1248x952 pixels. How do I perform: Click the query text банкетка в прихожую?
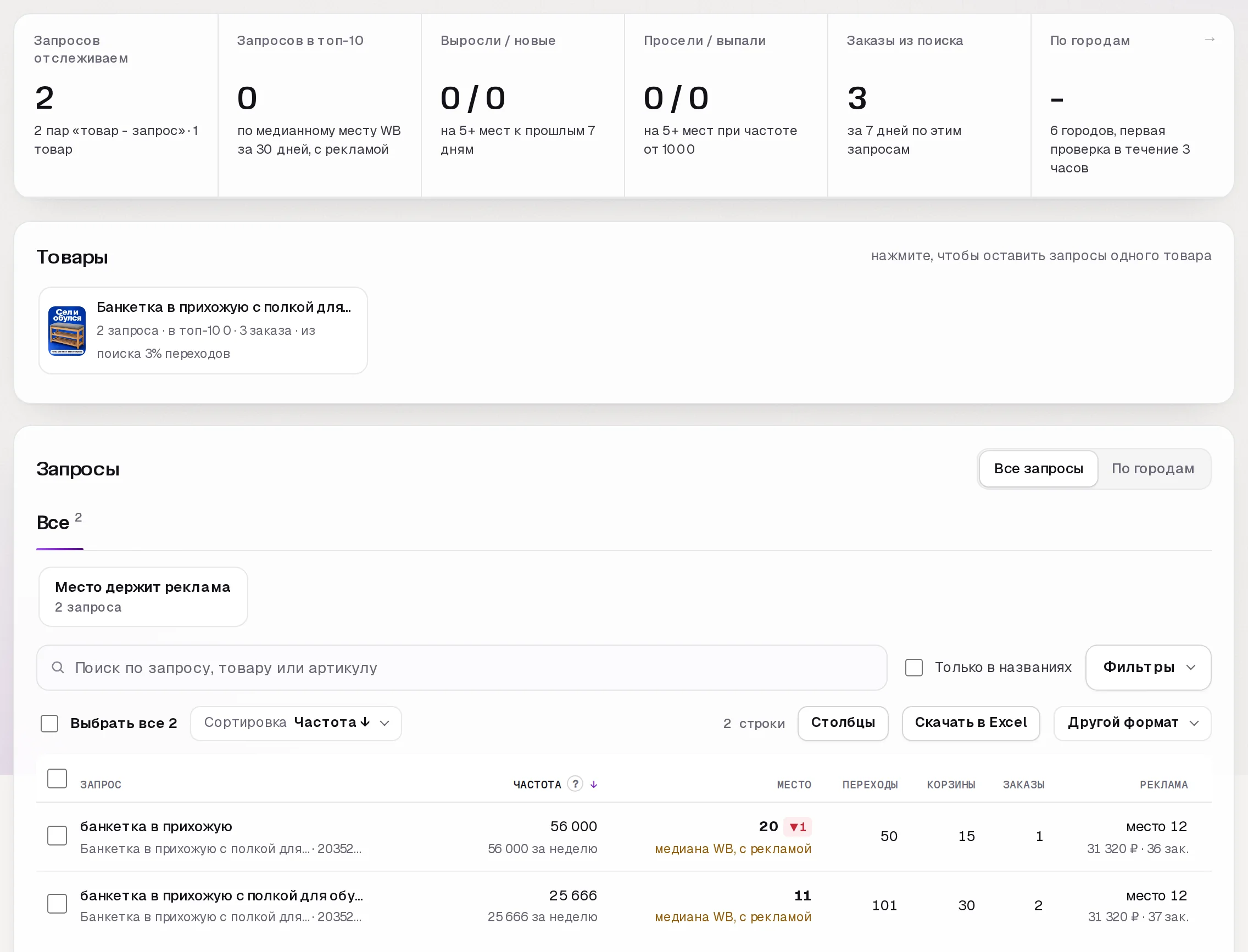[x=156, y=827]
